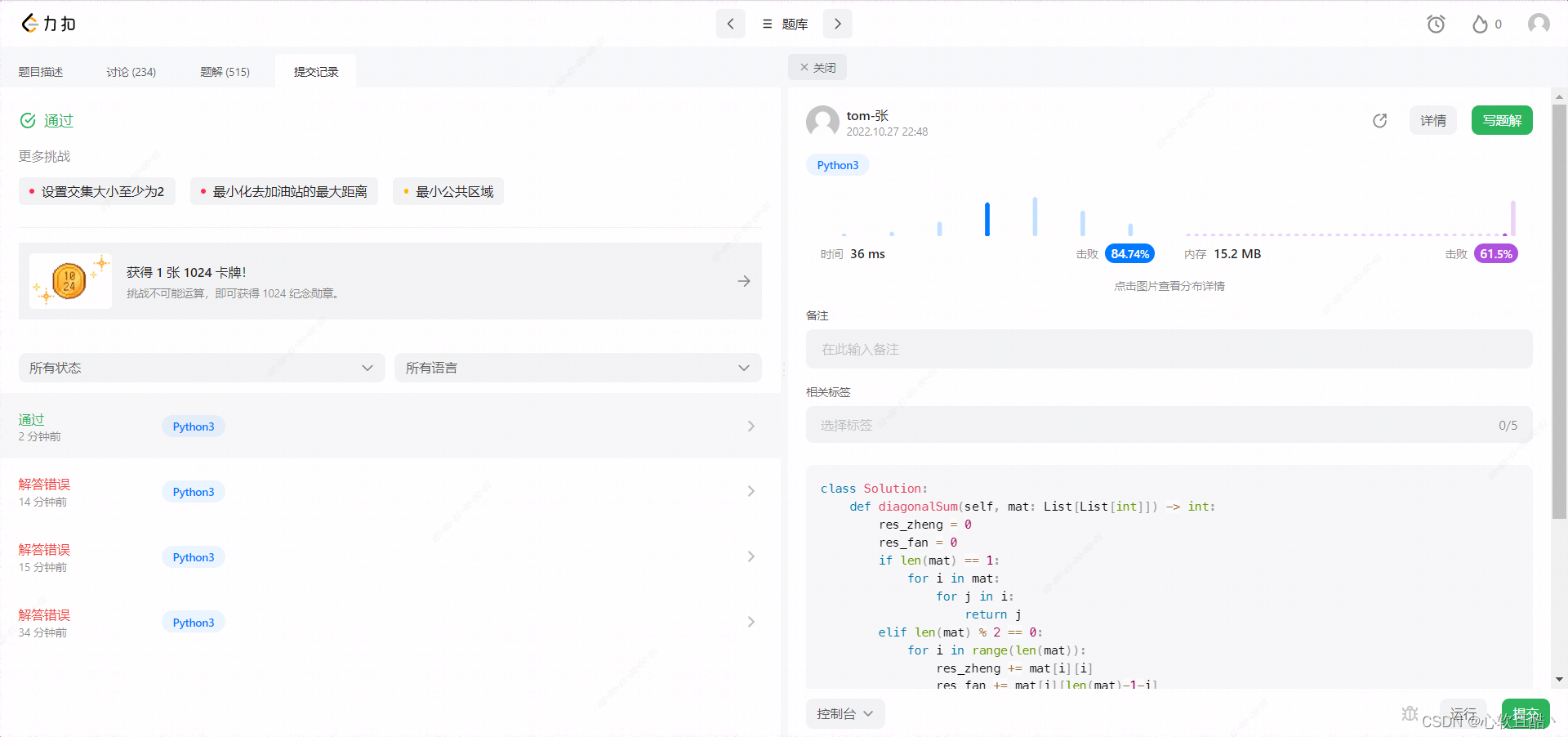Open the account avatar in the top-right corner
The width and height of the screenshot is (1568, 737).
[1539, 23]
